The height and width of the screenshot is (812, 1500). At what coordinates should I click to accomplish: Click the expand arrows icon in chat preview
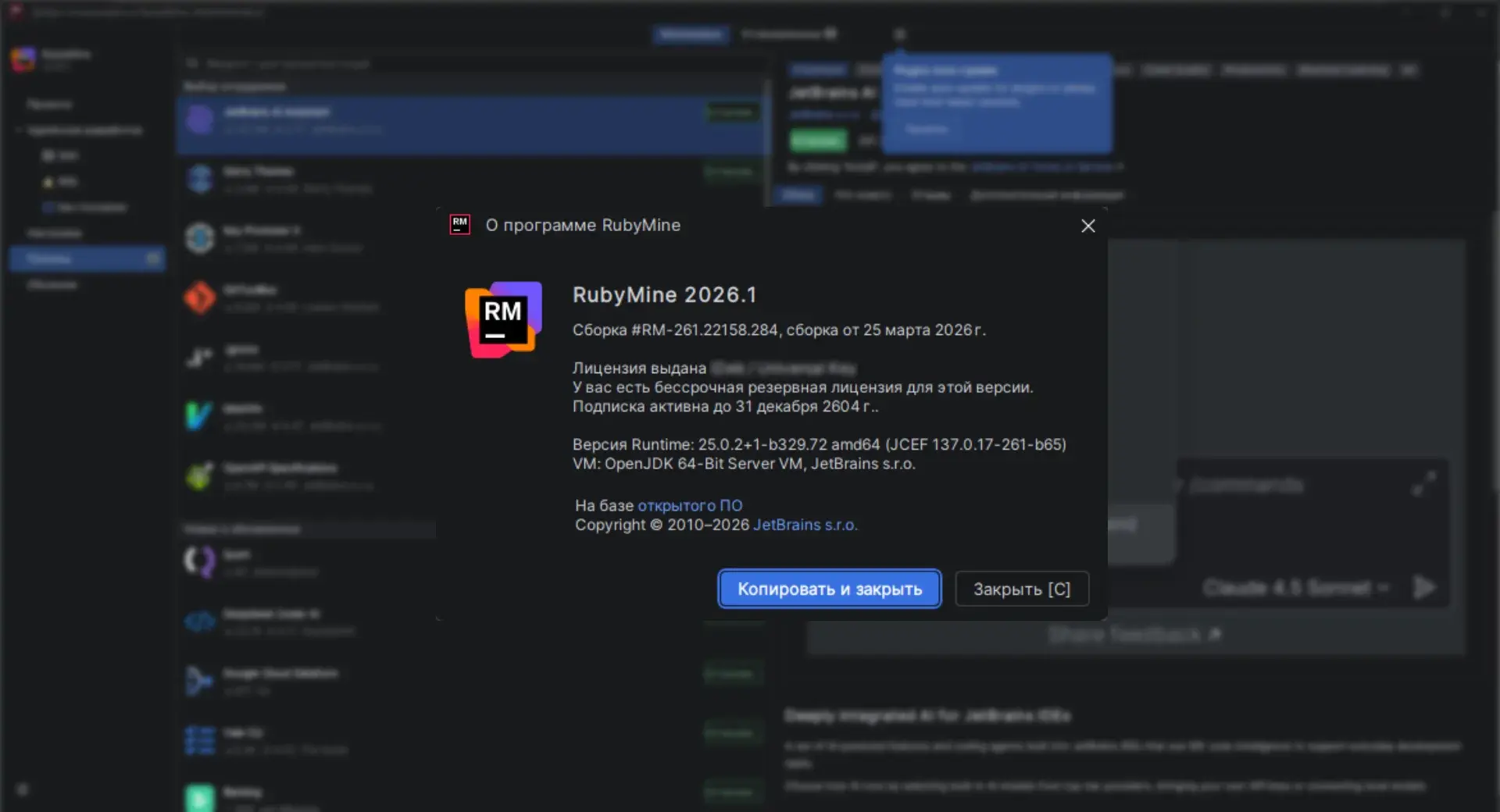(1423, 483)
